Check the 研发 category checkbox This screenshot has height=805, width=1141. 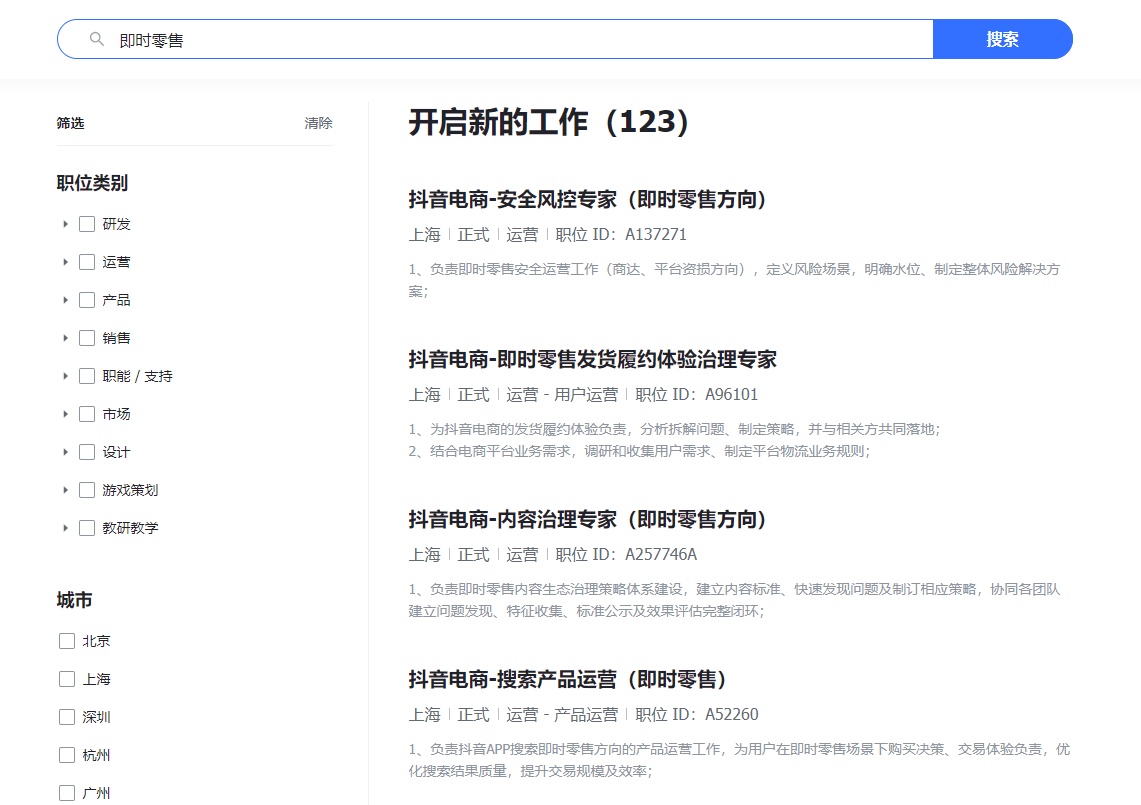pyautogui.click(x=87, y=223)
